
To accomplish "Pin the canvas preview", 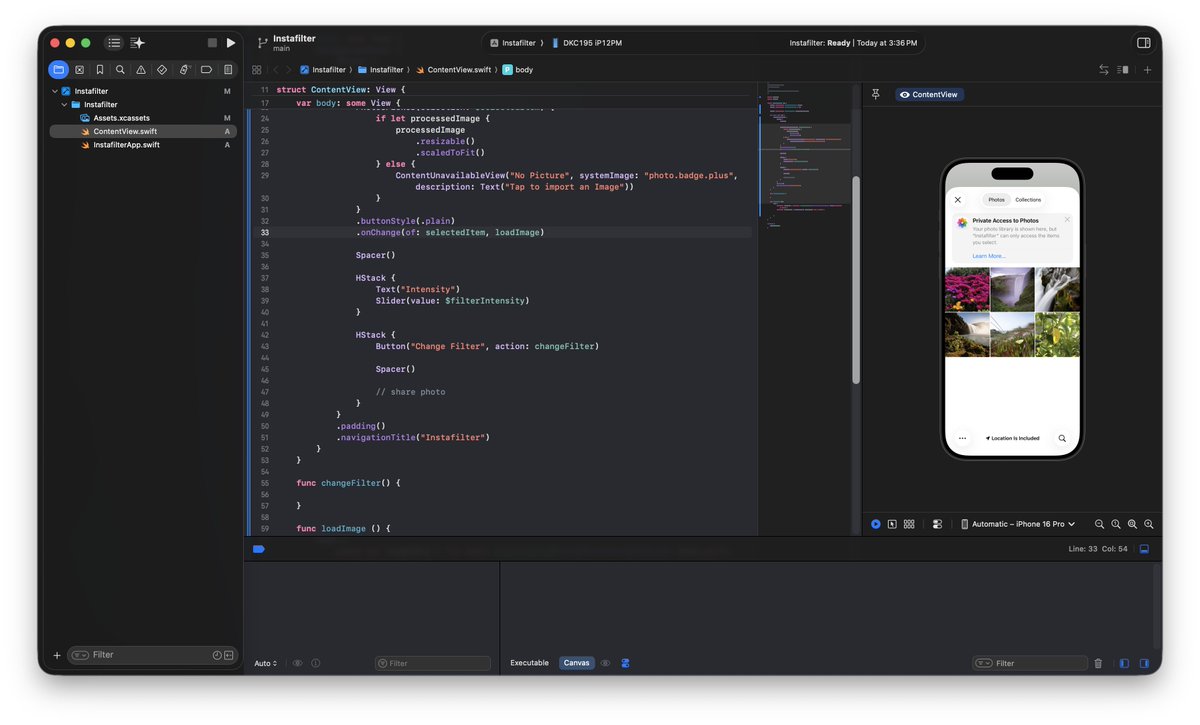I will pyautogui.click(x=876, y=94).
